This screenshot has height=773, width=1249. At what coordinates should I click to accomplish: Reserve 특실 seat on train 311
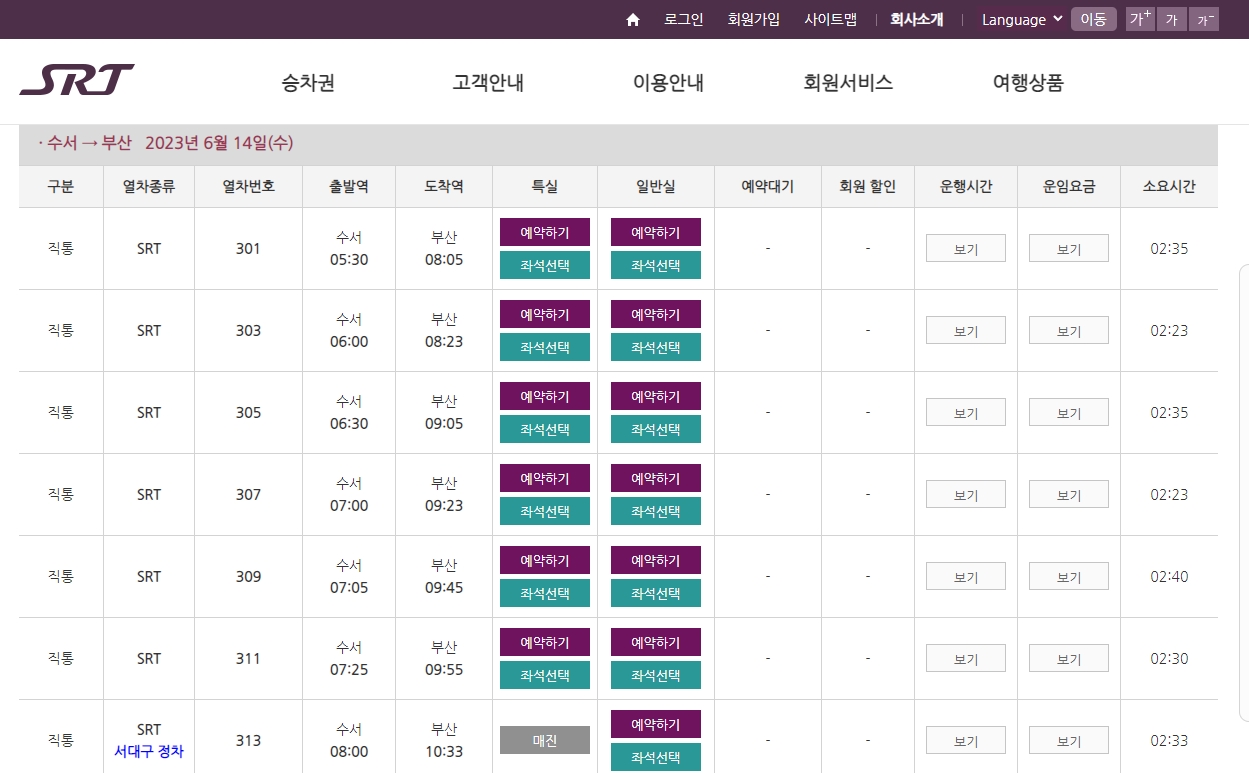click(x=545, y=642)
